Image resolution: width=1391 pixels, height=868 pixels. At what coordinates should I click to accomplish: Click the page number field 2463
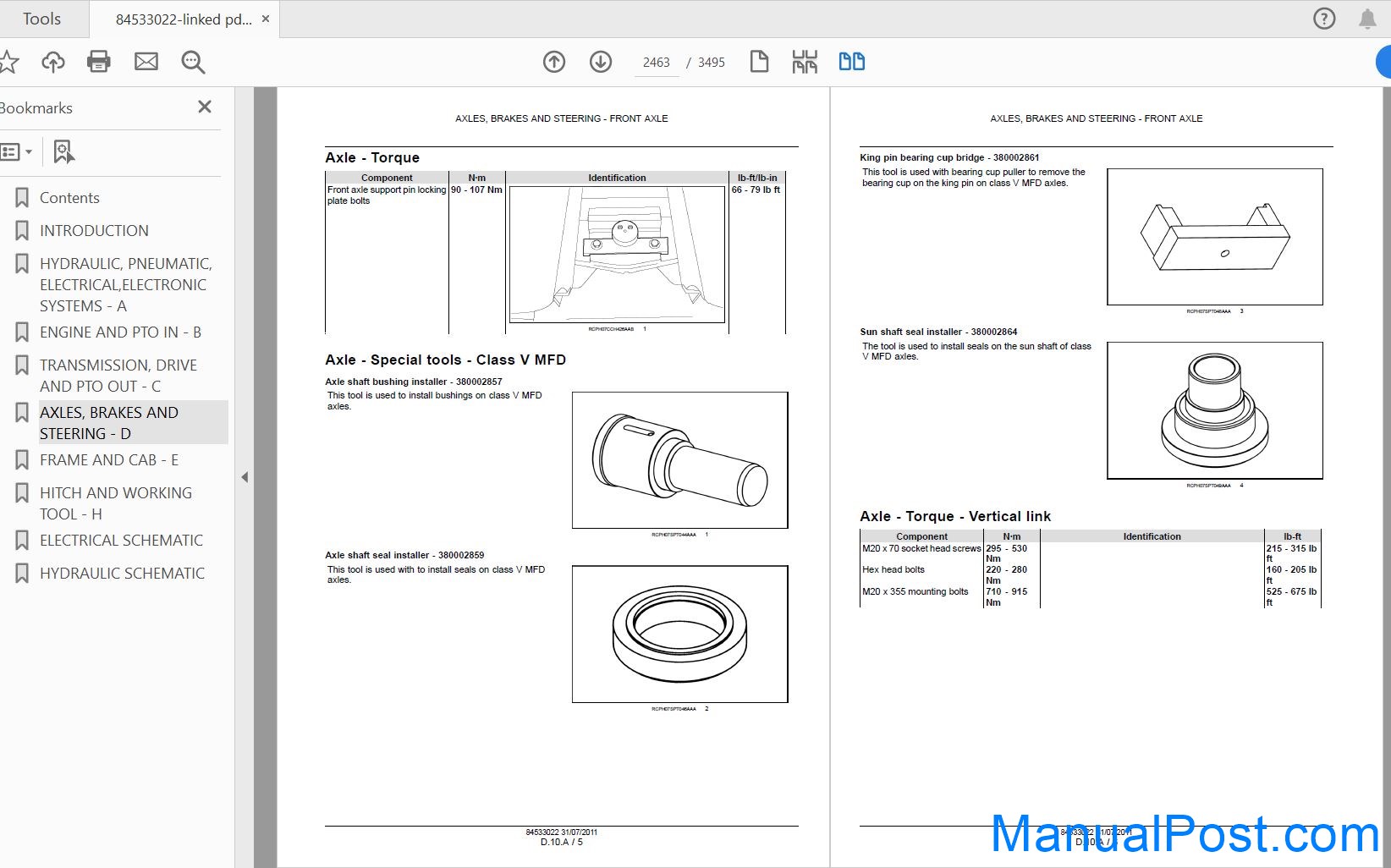click(x=657, y=63)
